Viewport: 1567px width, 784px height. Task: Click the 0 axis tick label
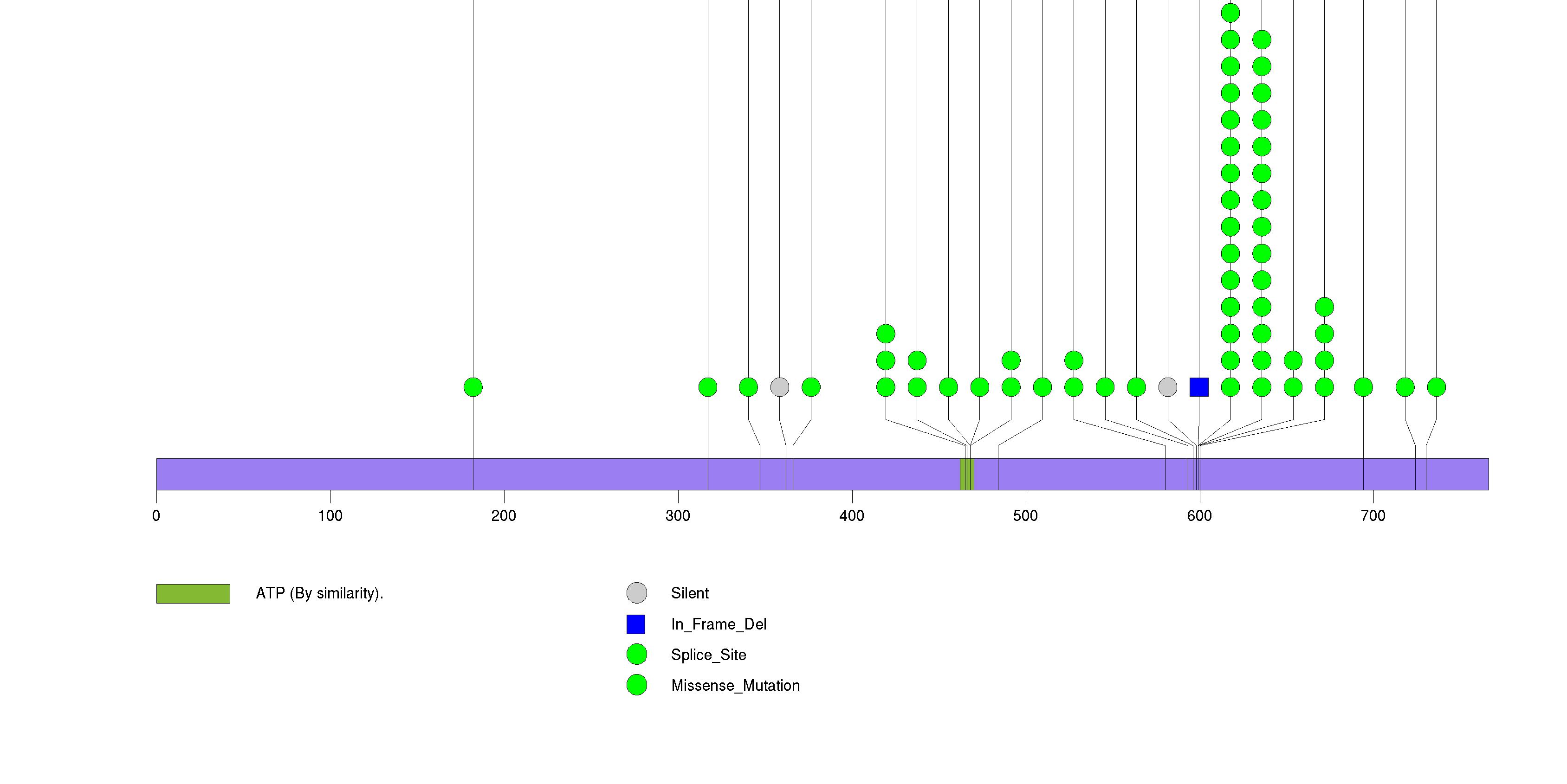(x=156, y=516)
